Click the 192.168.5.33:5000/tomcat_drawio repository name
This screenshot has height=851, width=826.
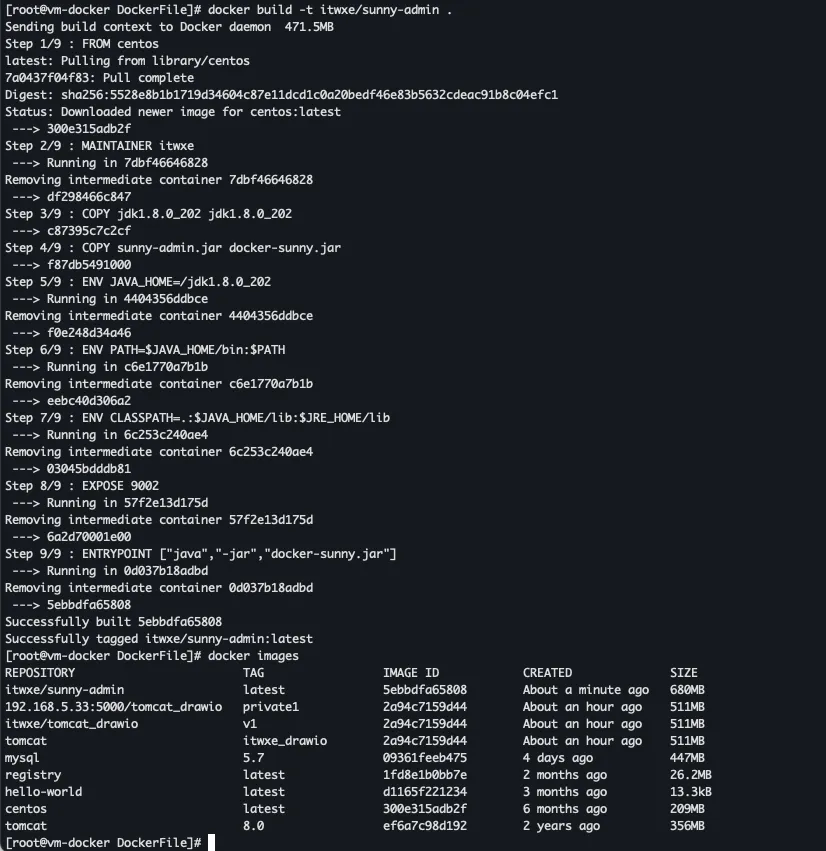coord(113,707)
